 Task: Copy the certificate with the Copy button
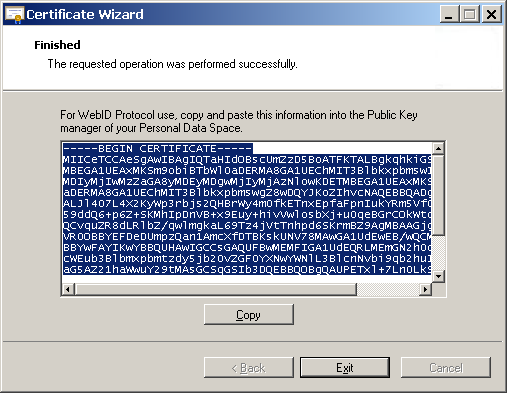coord(249,314)
